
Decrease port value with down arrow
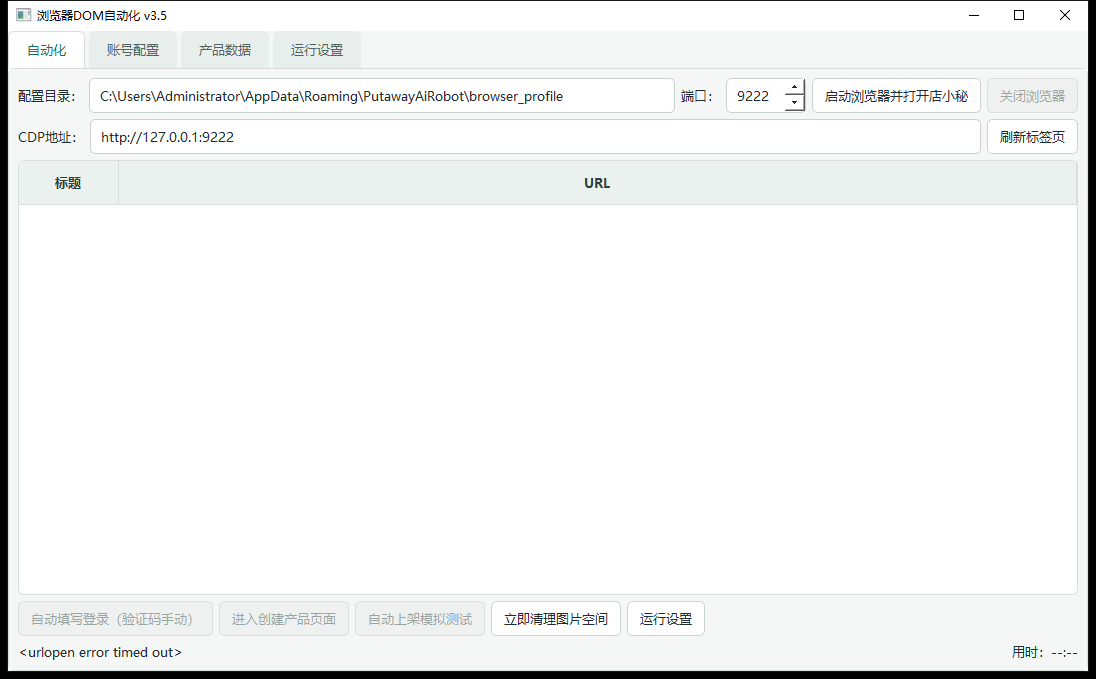point(795,103)
